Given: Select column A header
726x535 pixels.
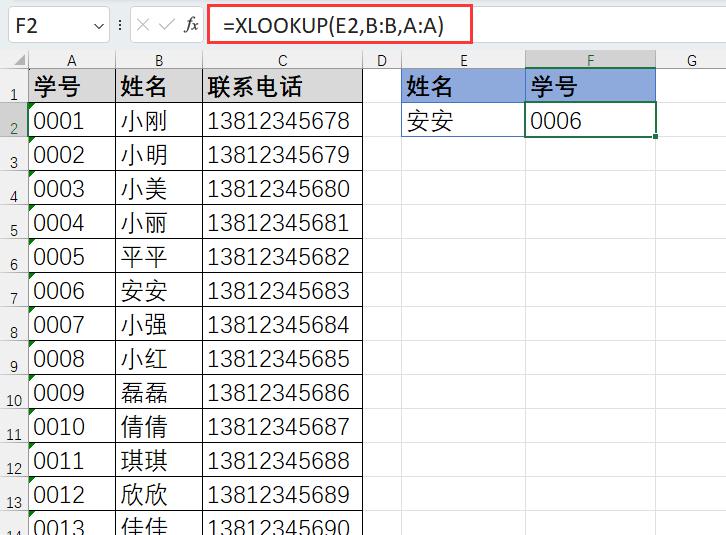Looking at the screenshot, I should 72,60.
